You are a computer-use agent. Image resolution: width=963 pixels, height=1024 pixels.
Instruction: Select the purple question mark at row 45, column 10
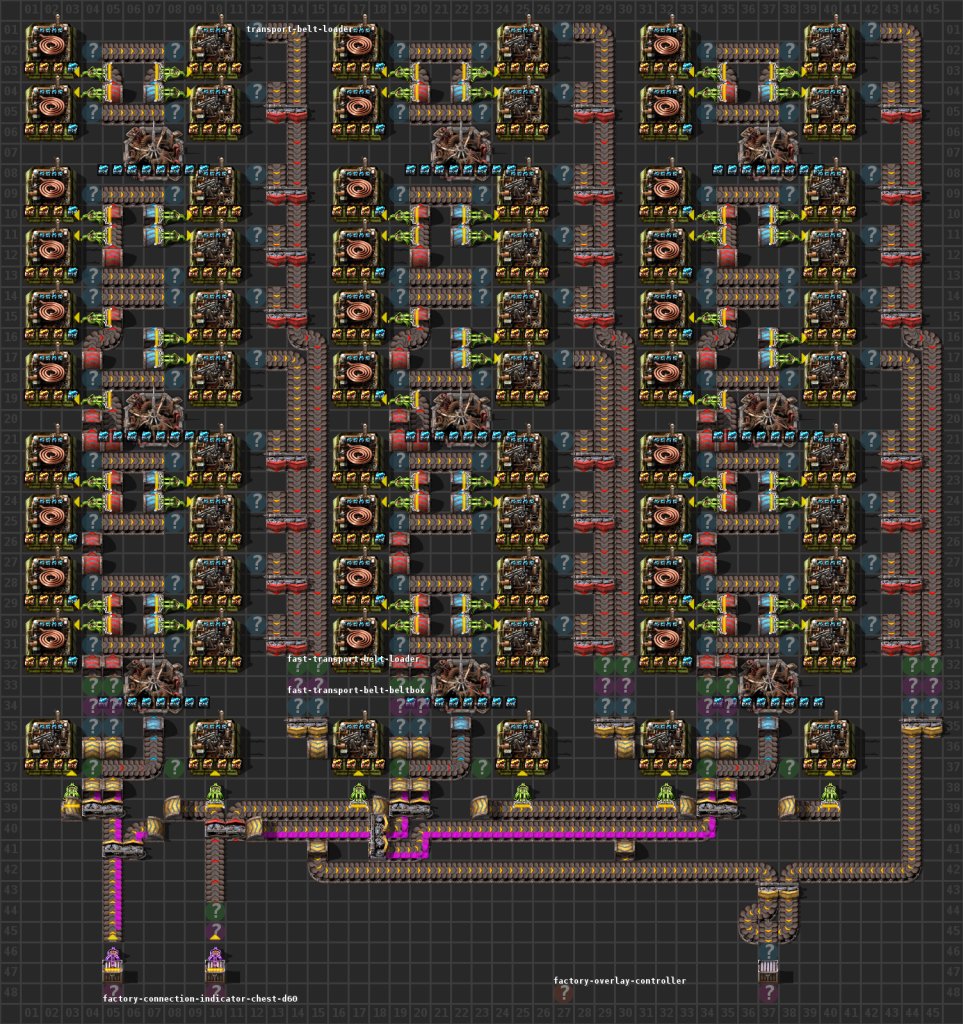215,931
